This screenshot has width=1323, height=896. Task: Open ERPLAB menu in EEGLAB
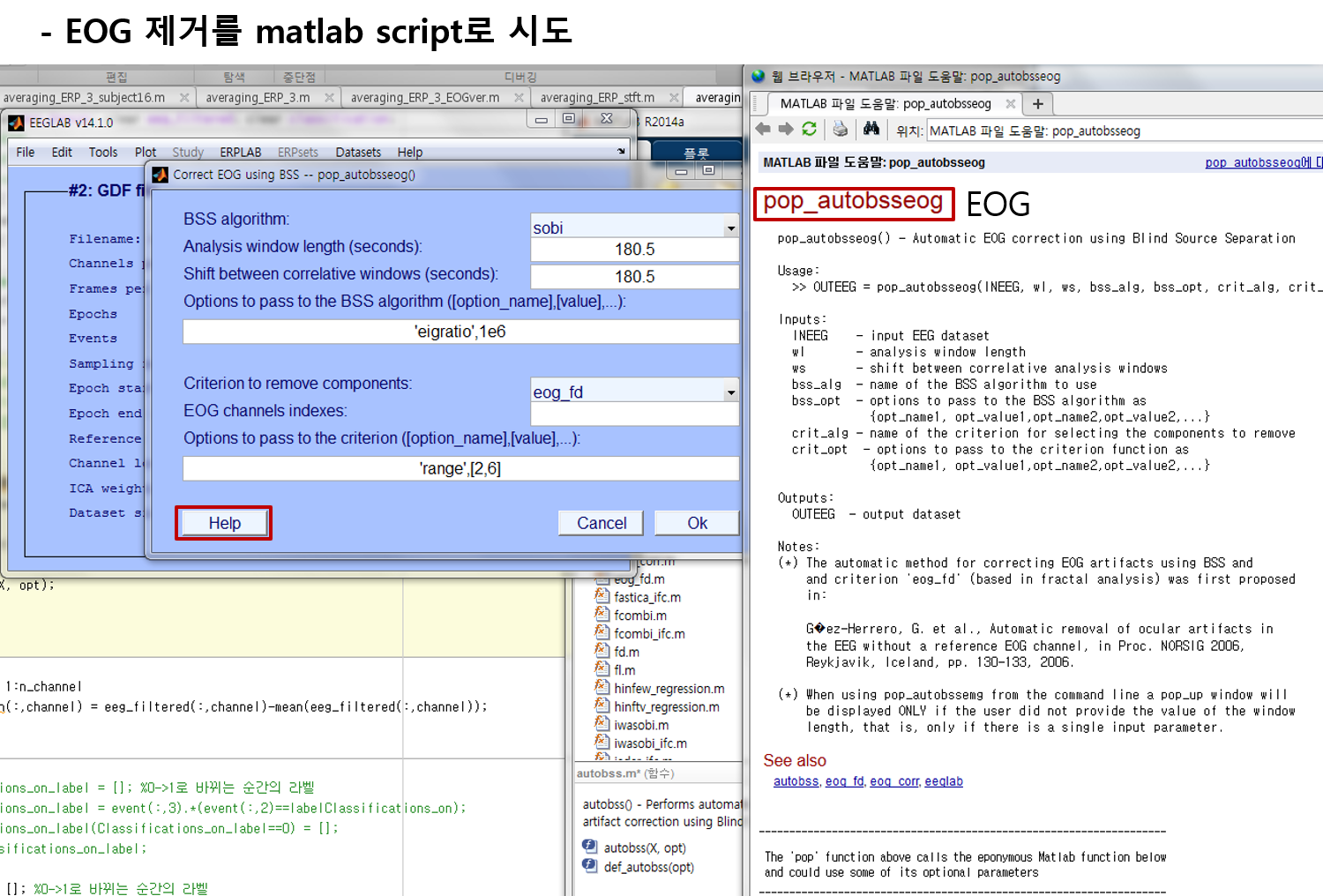(241, 152)
